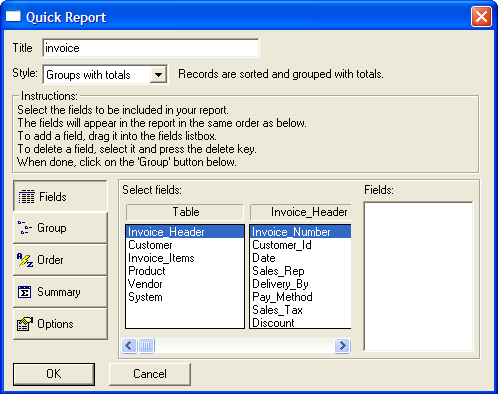Switch to the Summary tab
The image size is (498, 394).
(60, 292)
